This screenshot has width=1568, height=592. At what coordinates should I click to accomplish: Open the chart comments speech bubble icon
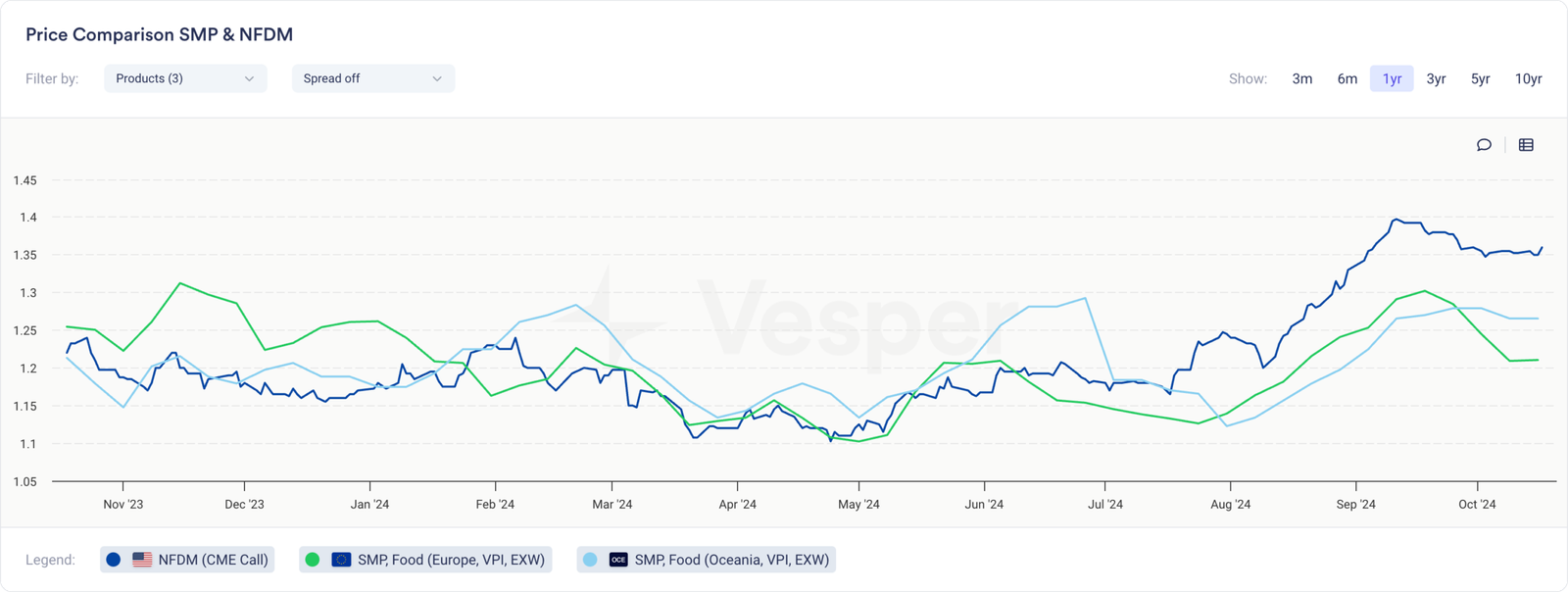point(1484,145)
